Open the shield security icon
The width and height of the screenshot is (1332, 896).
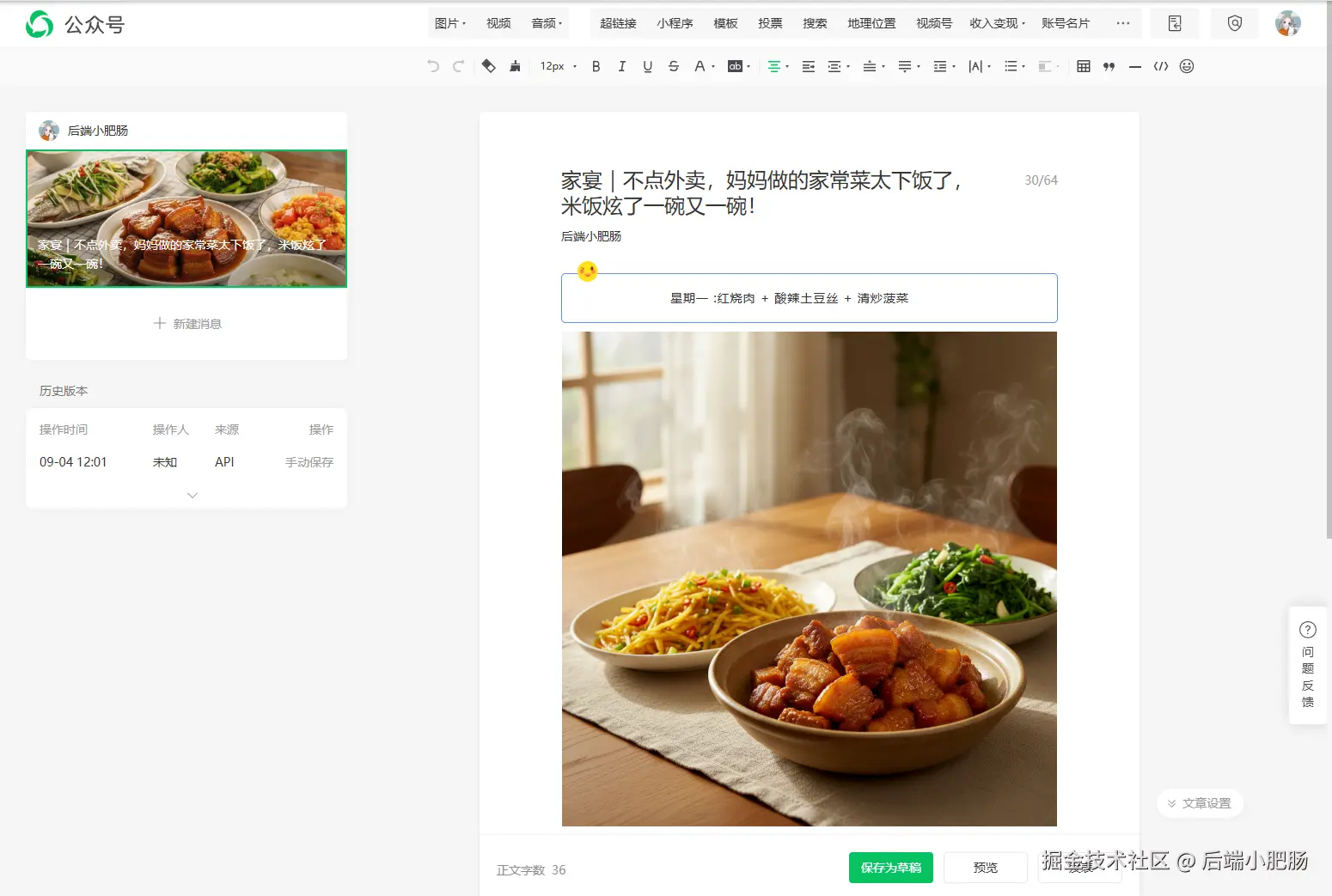pos(1235,23)
